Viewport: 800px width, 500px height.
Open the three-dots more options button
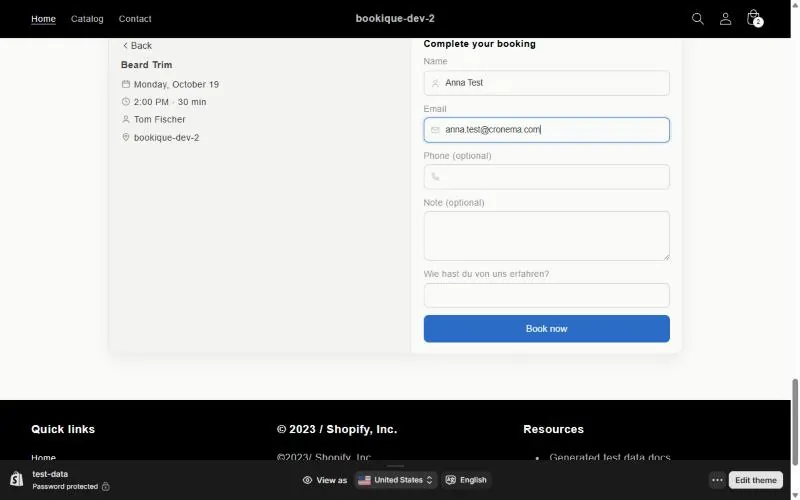point(717,480)
